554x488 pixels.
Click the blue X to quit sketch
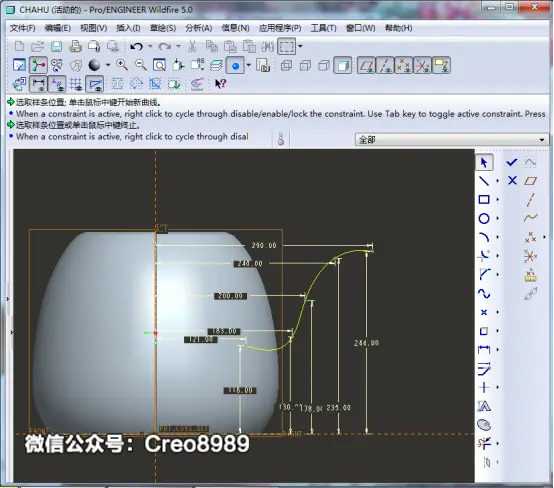tap(512, 181)
